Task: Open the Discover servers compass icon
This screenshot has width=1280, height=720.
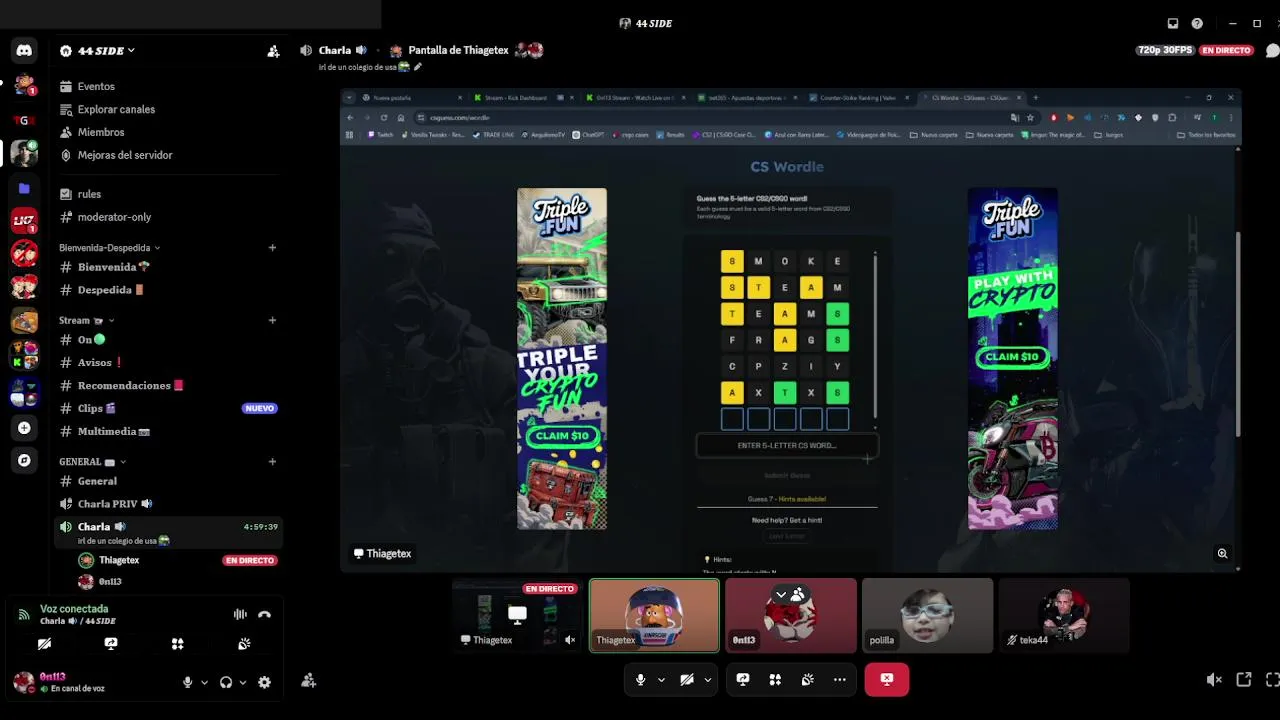Action: (x=24, y=460)
